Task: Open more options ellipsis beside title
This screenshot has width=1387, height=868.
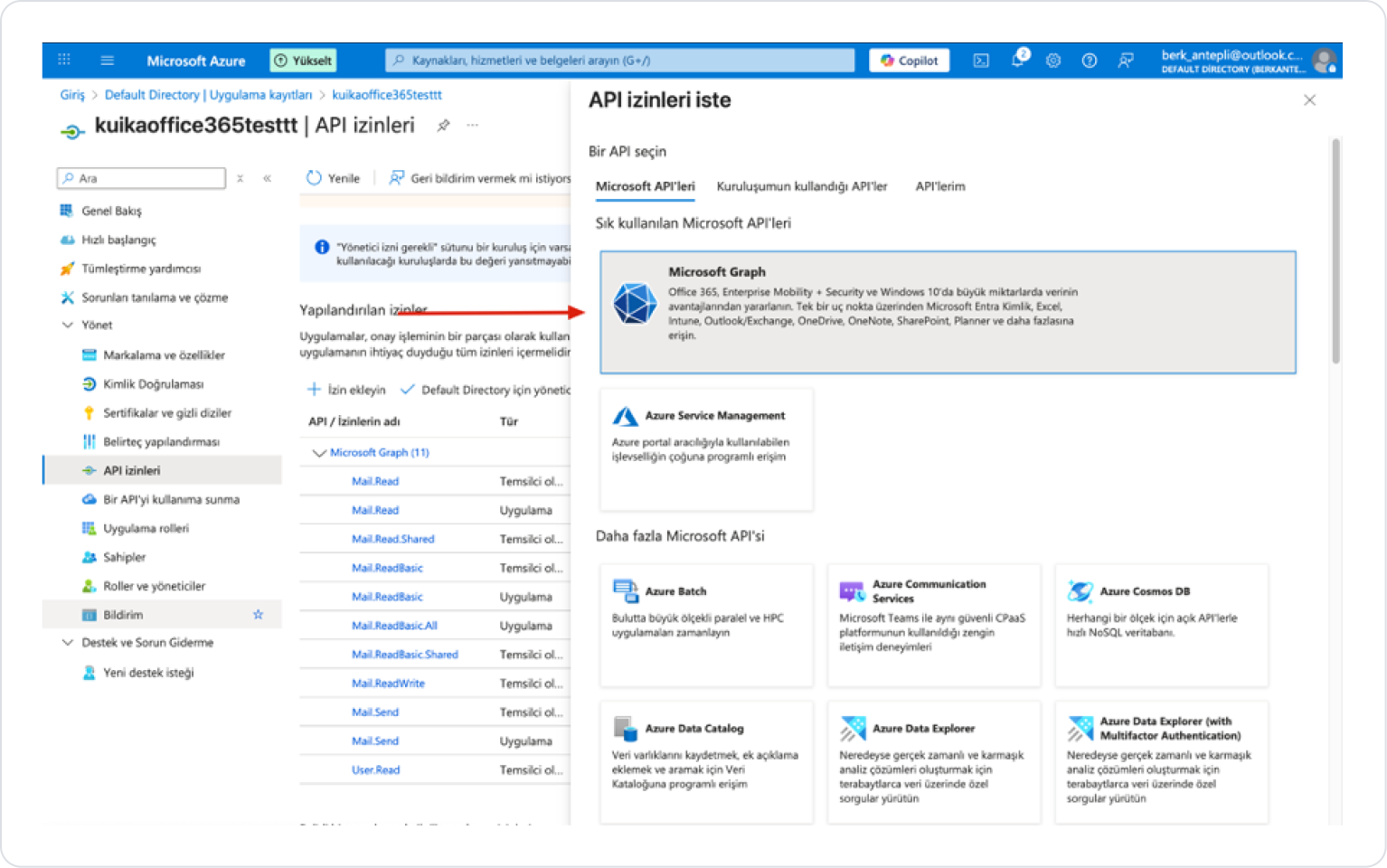Action: [473, 126]
